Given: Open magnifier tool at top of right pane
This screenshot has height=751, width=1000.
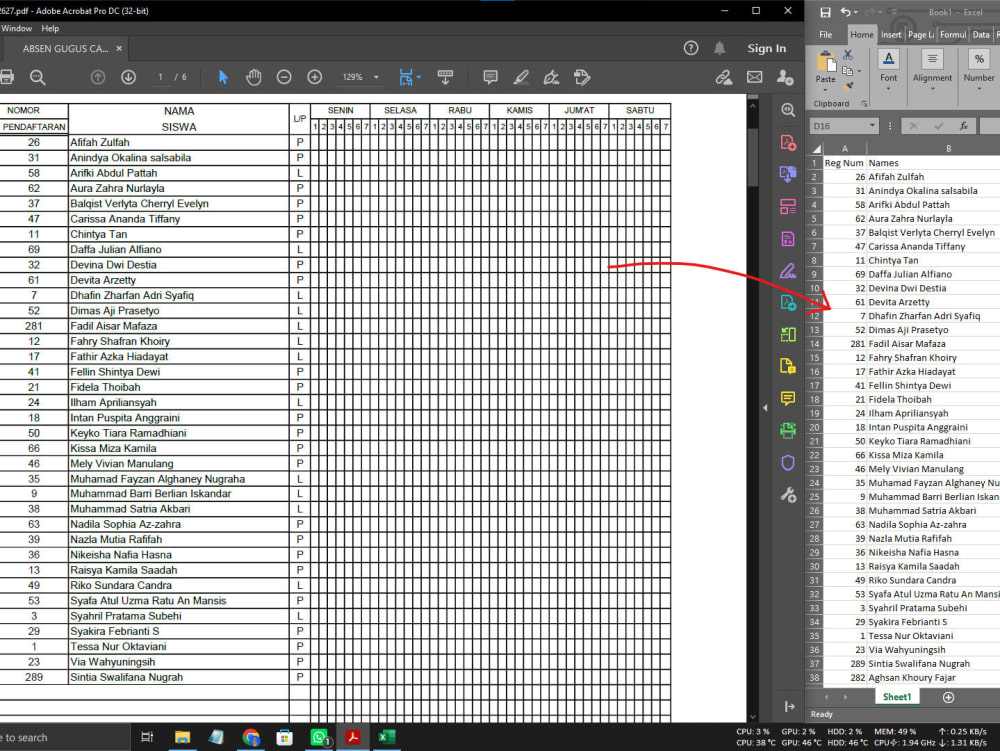Looking at the screenshot, I should click(788, 110).
